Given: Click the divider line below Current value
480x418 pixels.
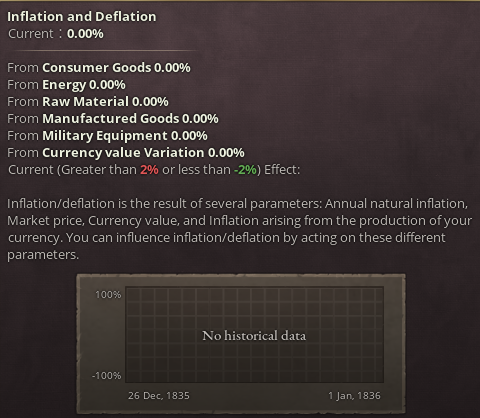Looking at the screenshot, I should pyautogui.click(x=103, y=51).
